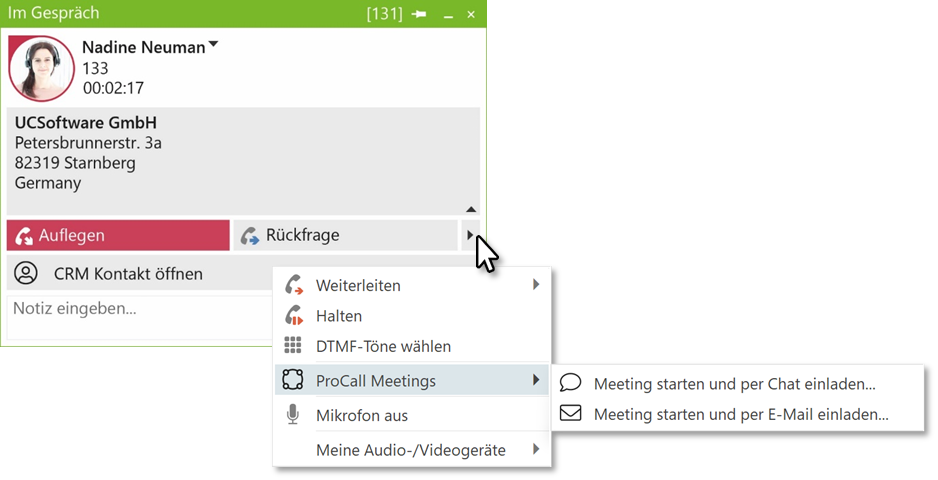Screen dimensions: 938x480
Task: Click the Halten hold call icon
Action: tap(293, 316)
